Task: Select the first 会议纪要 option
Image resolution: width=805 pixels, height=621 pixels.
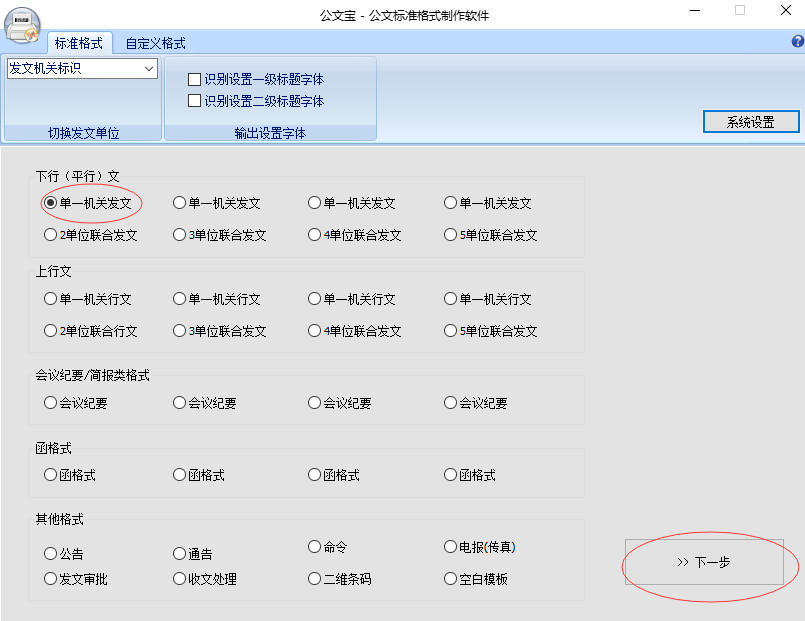Action: click(x=50, y=403)
